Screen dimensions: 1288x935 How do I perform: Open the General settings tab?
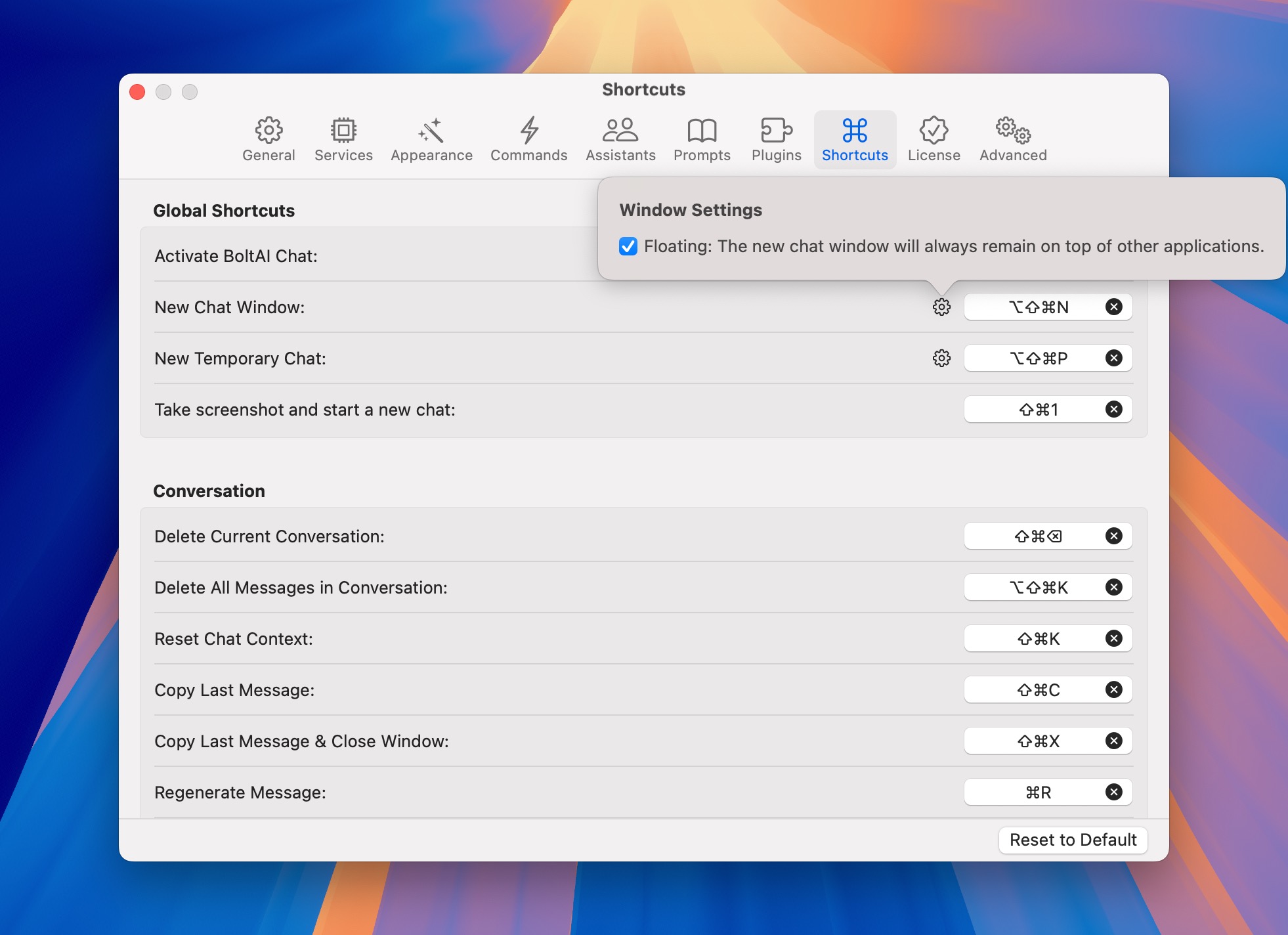(x=268, y=139)
